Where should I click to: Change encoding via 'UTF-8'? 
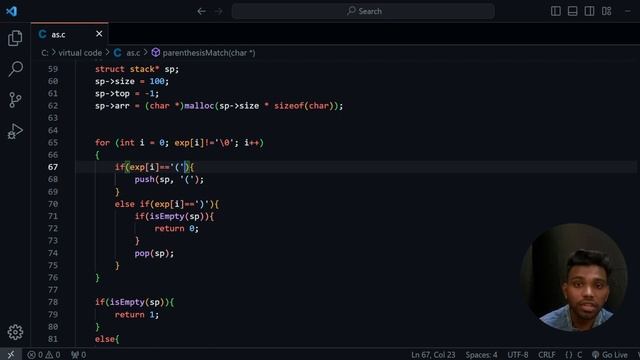click(518, 355)
